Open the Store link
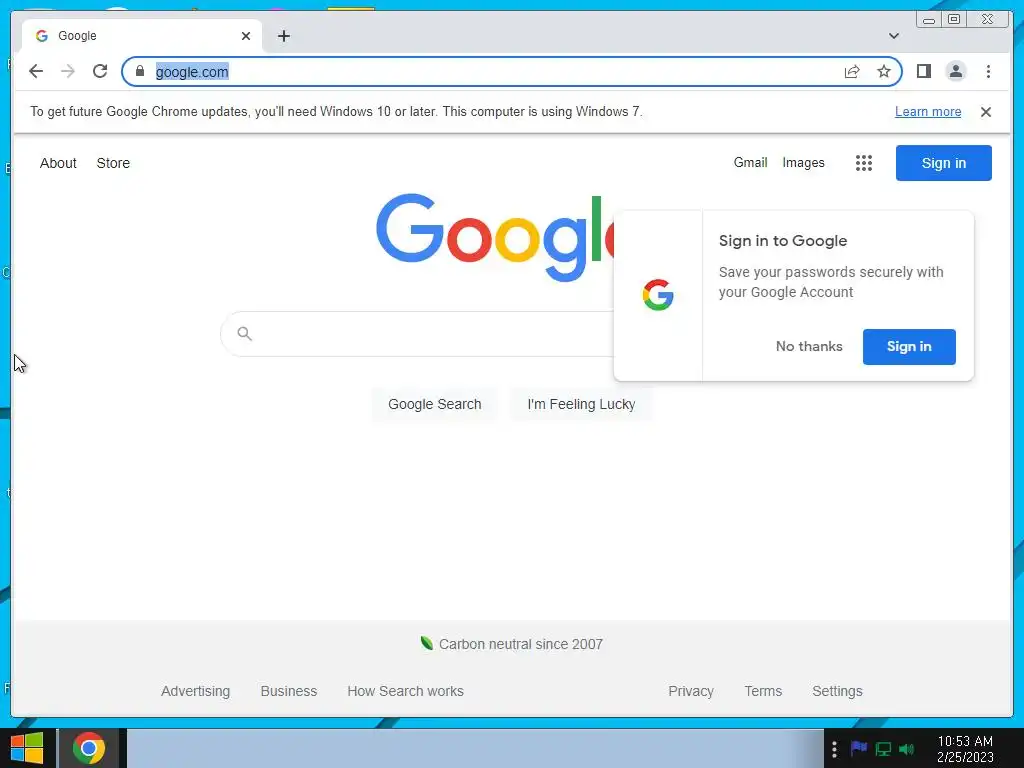The height and width of the screenshot is (768, 1024). pos(113,163)
